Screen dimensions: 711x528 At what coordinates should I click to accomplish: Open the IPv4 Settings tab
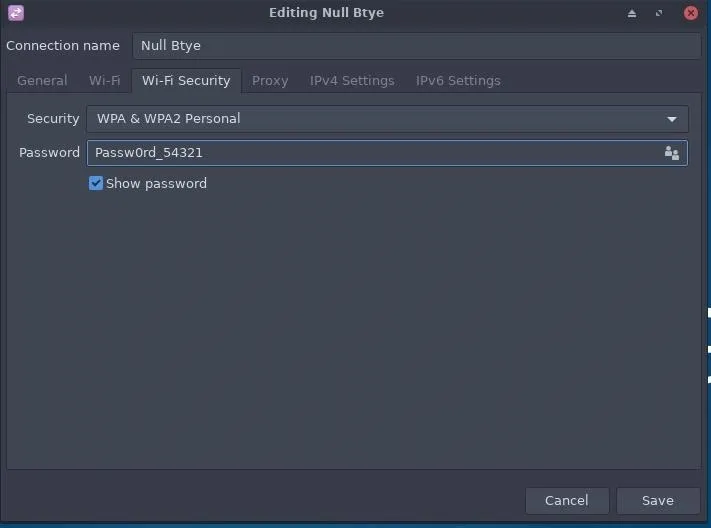click(x=352, y=81)
